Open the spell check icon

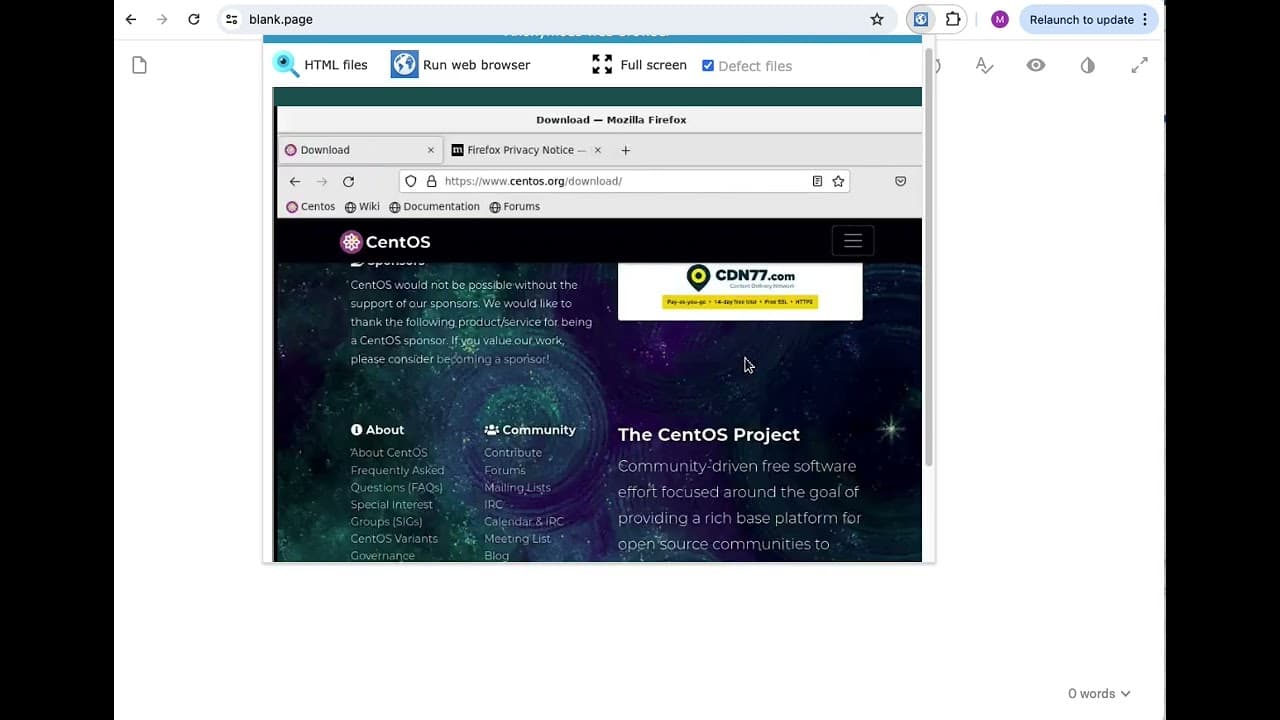pos(984,65)
